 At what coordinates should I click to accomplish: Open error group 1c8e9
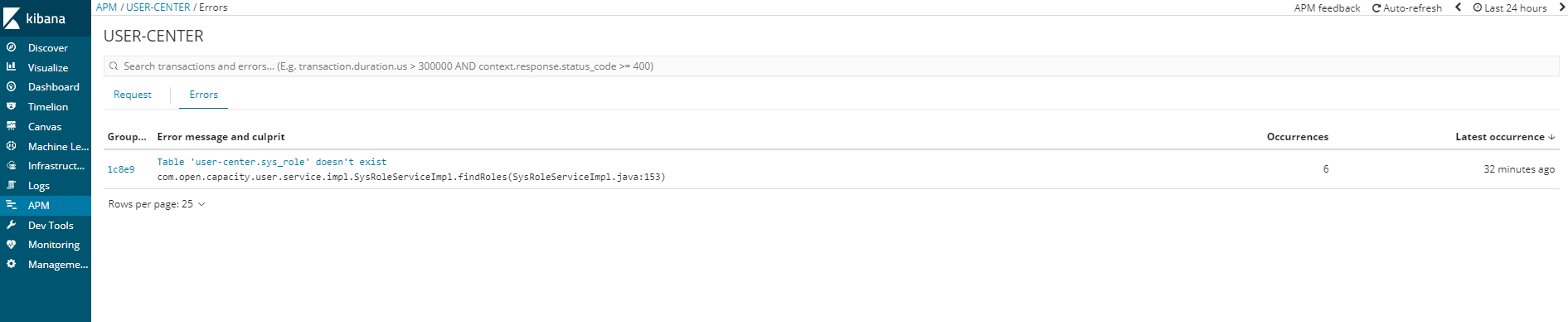[x=121, y=169]
